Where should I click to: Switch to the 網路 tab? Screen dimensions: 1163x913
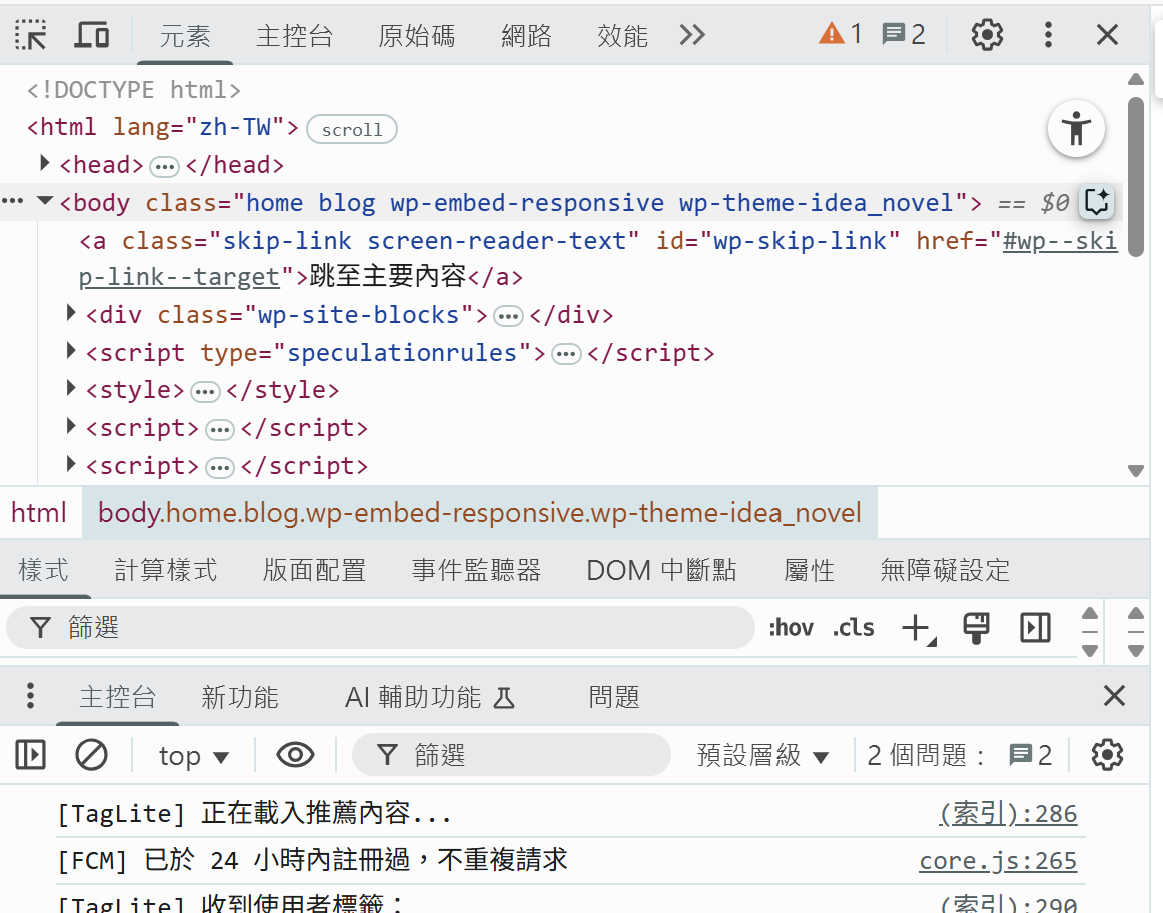pos(526,37)
